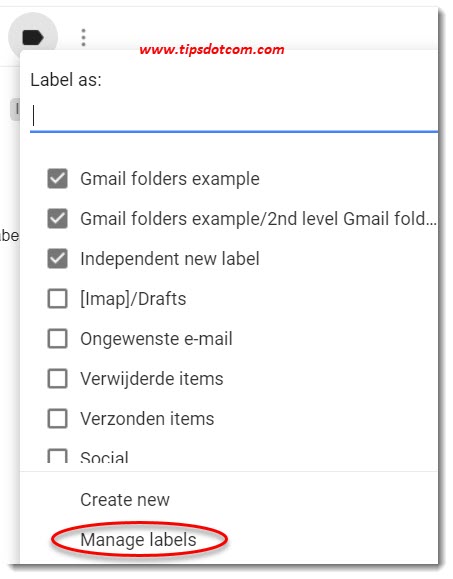The image size is (453, 579).
Task: Select Create new in the label menu
Action: [x=125, y=500]
